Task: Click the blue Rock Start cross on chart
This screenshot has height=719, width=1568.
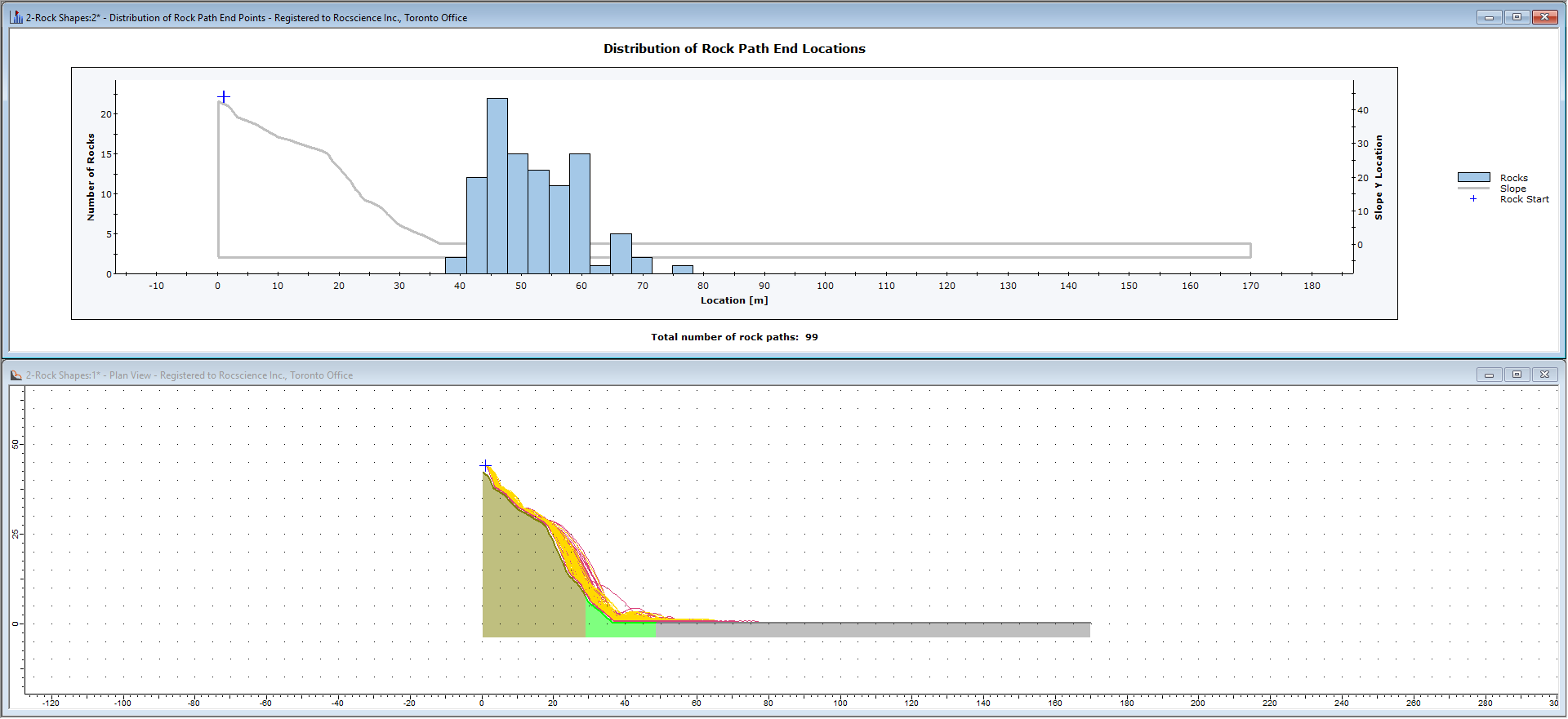Action: tap(224, 97)
